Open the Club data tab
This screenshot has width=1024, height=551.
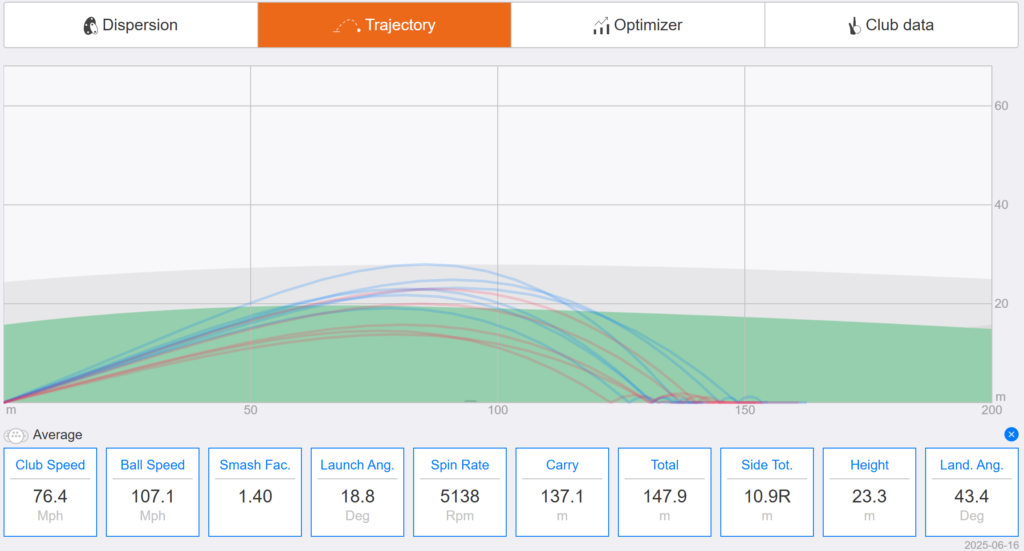[x=891, y=25]
